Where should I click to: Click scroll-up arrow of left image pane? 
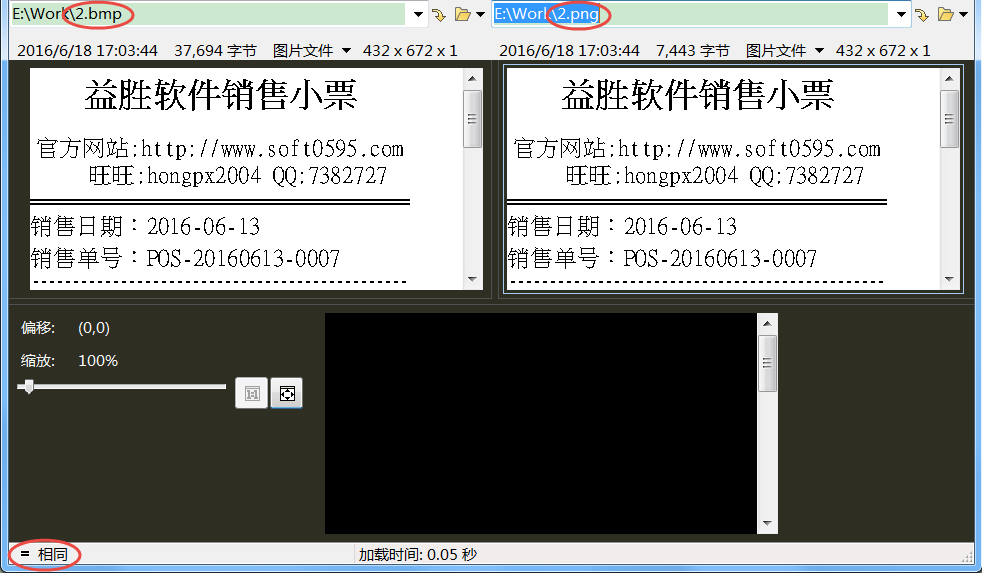[x=473, y=79]
